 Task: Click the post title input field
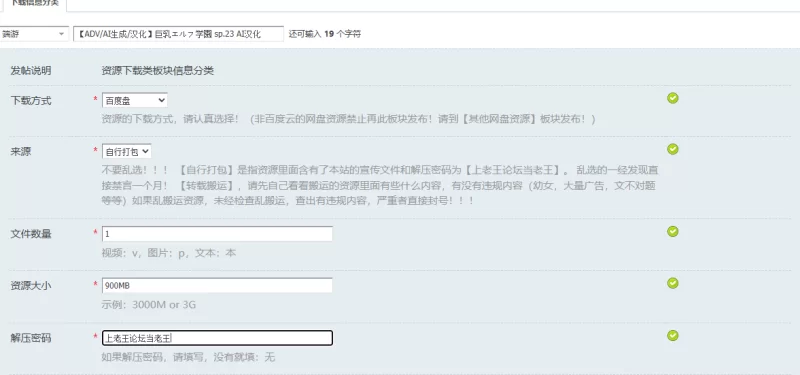tap(179, 34)
